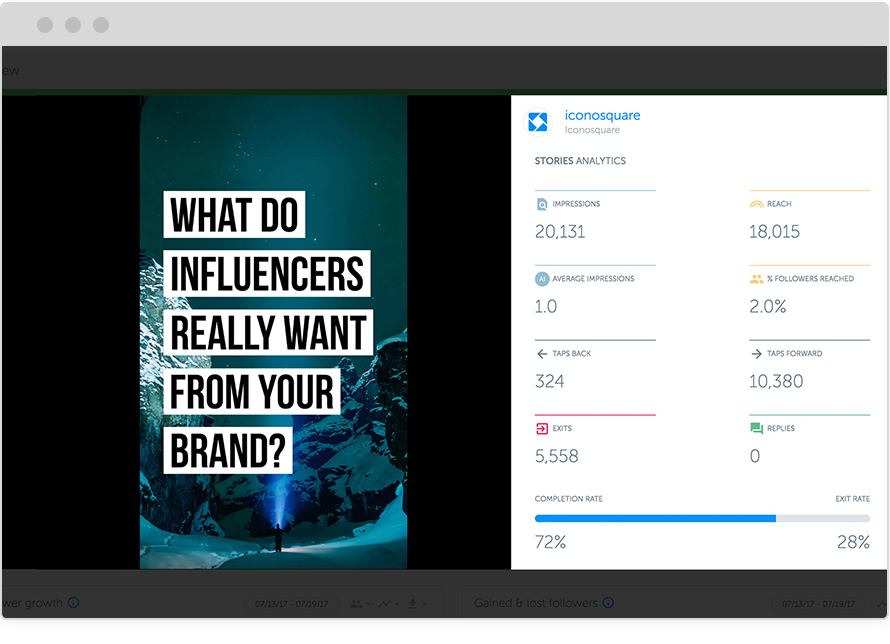Click the follower growth info icon
The height and width of the screenshot is (644, 890).
(73, 603)
